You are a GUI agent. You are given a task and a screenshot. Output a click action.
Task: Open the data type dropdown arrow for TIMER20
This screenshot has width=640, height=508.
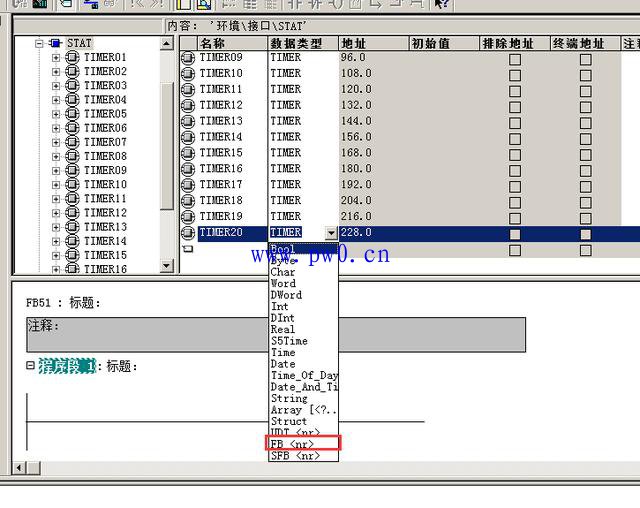click(331, 233)
